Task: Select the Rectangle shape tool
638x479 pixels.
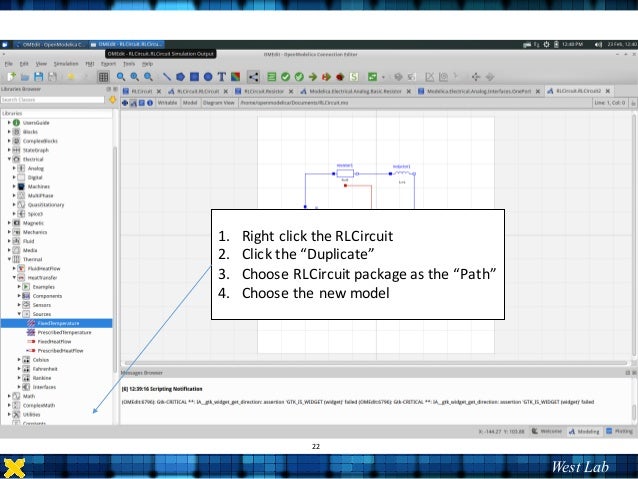Action: pyautogui.click(x=195, y=76)
